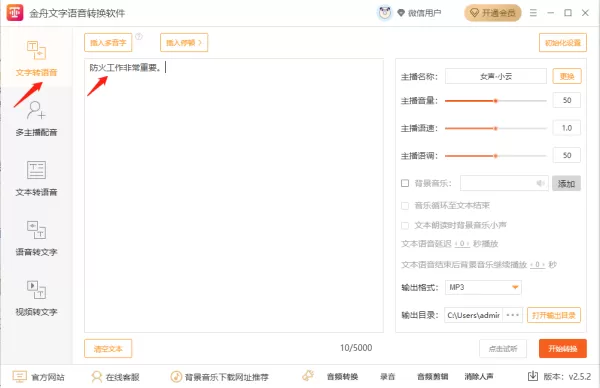This screenshot has width=600, height=388.
Task: Open 音频转换 in bottom bar
Action: tap(342, 377)
